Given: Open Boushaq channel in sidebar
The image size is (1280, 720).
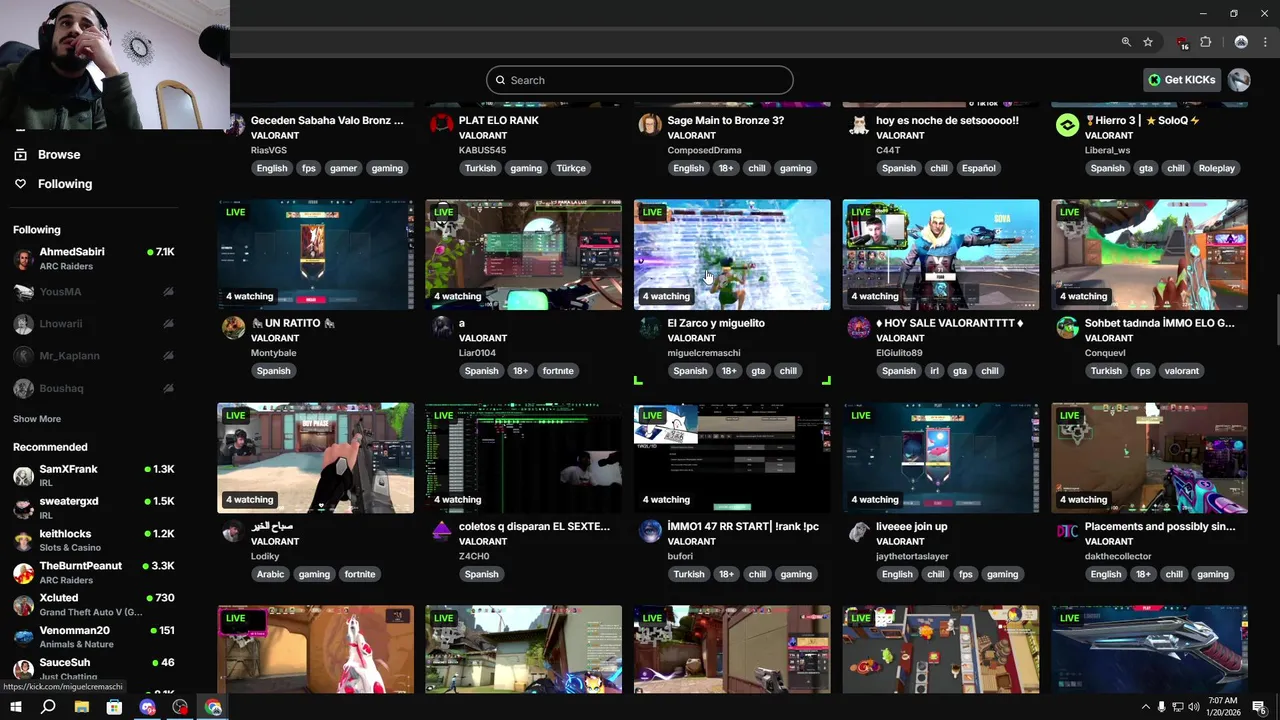Looking at the screenshot, I should tap(95, 388).
